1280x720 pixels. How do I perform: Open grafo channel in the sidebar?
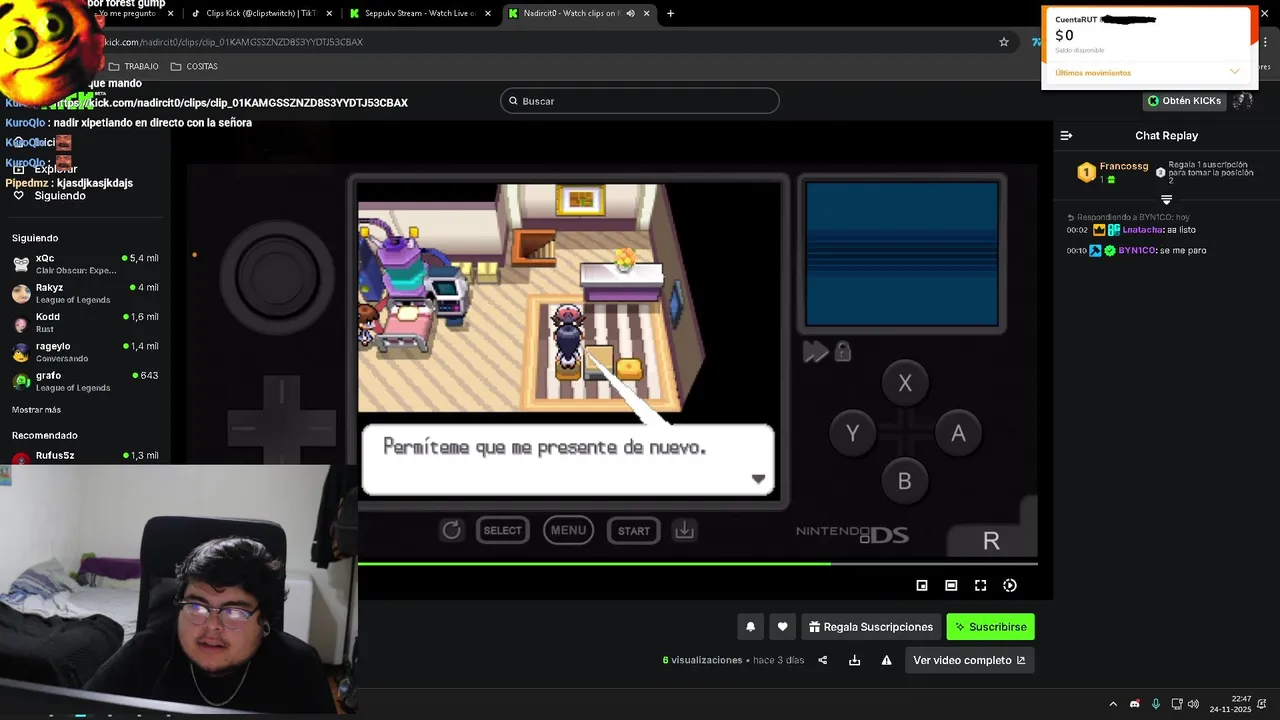coord(85,381)
